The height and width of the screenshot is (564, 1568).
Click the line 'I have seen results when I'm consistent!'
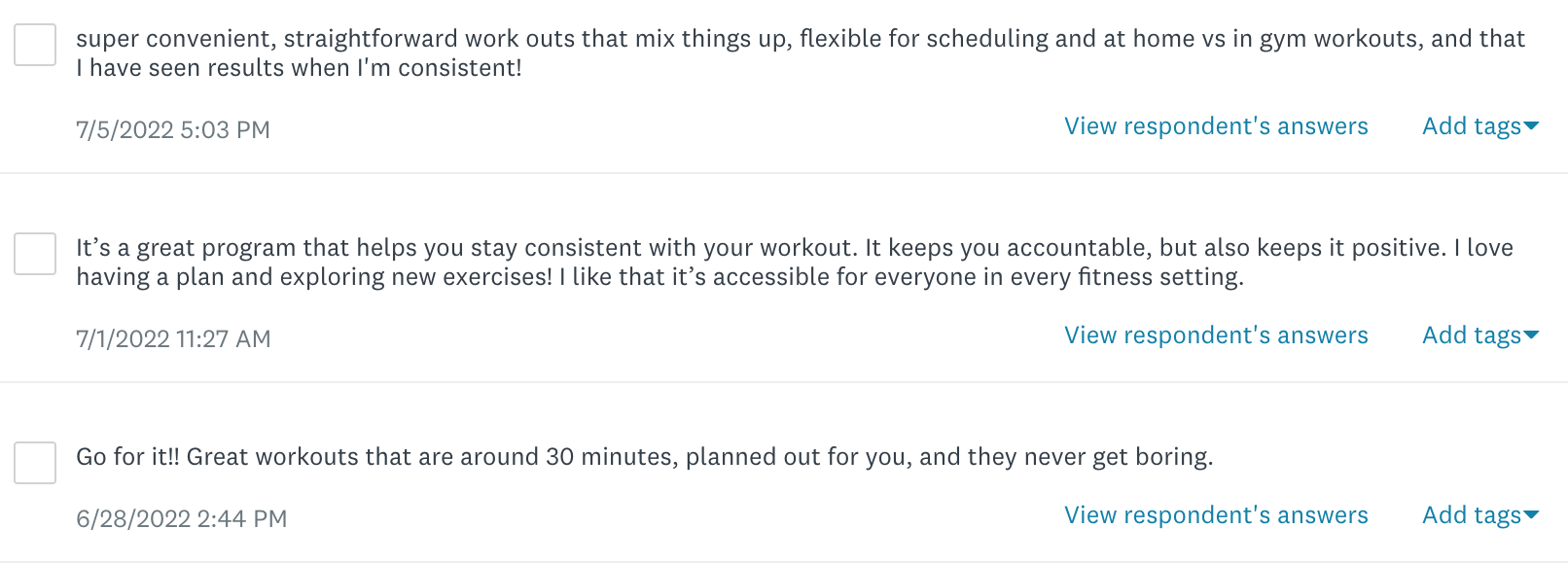(x=299, y=68)
